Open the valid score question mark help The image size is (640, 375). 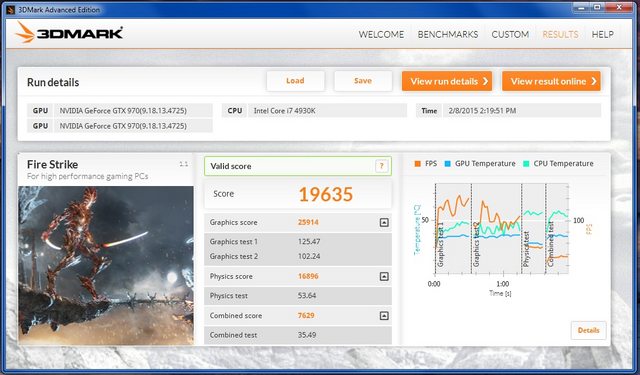(x=381, y=166)
